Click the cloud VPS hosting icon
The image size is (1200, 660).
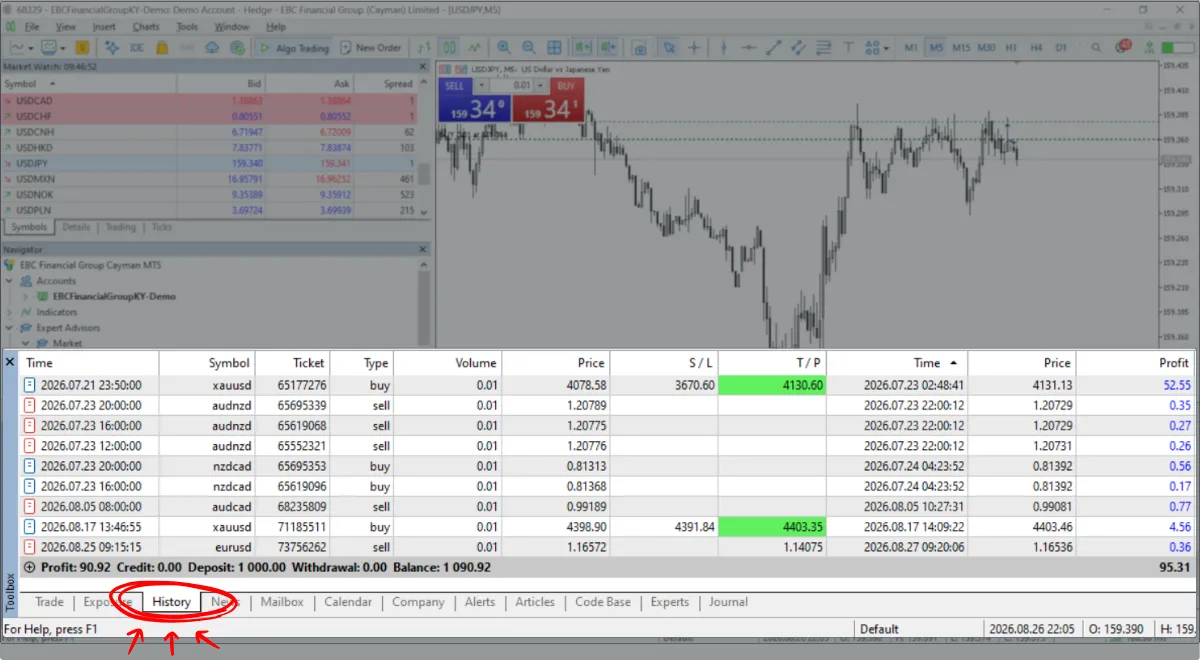[x=213, y=47]
